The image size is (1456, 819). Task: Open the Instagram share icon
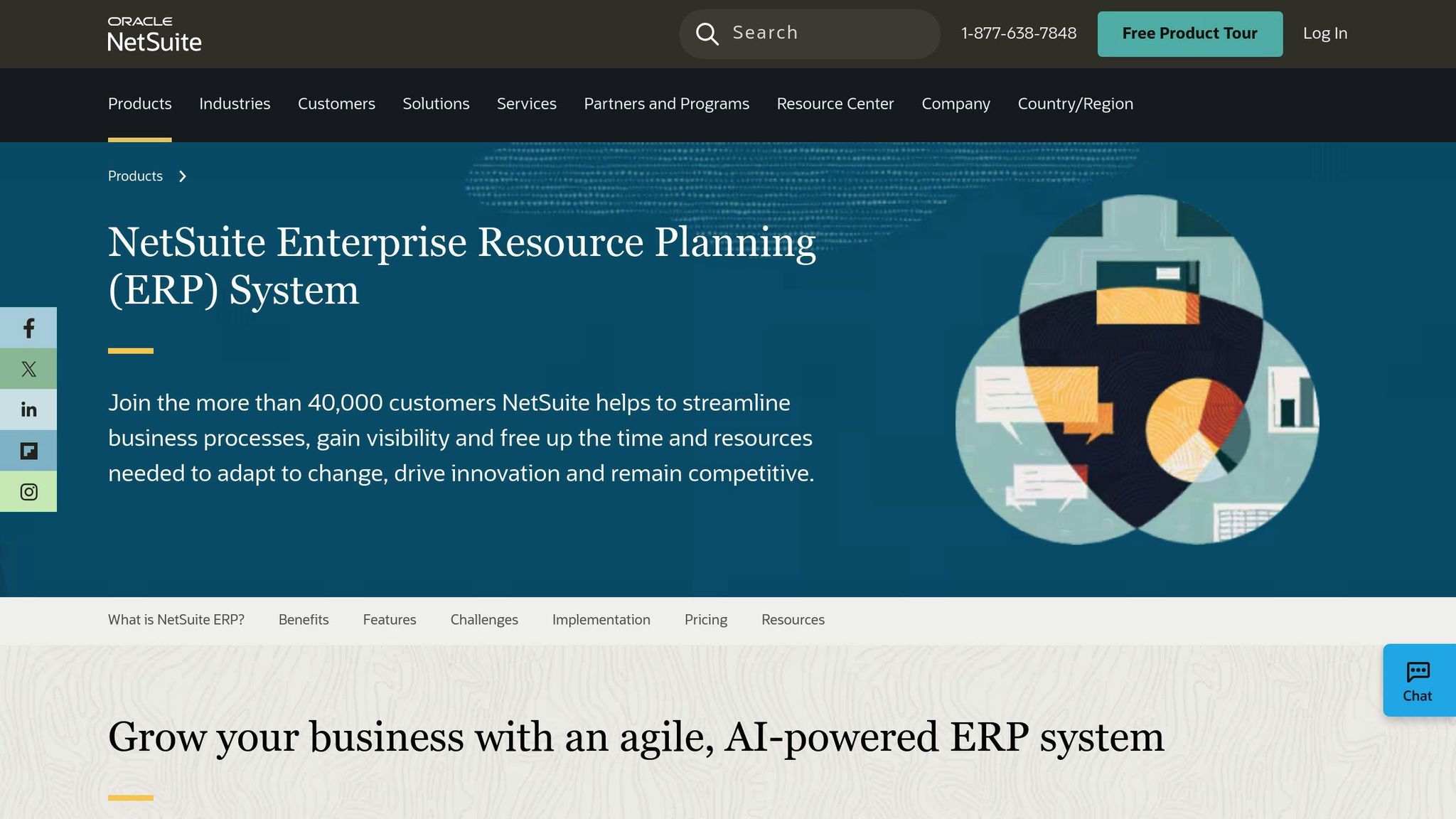28,491
